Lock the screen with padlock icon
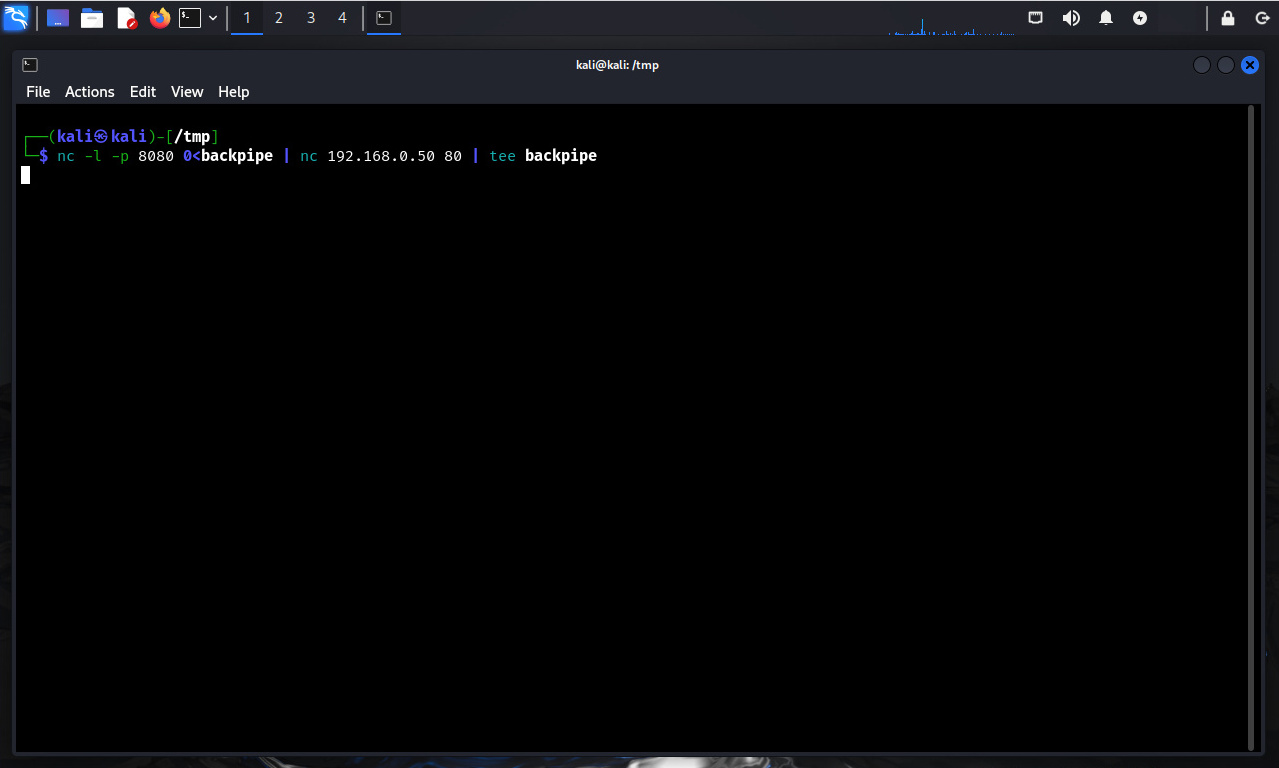Screen dimensions: 1279x768 1228,18
